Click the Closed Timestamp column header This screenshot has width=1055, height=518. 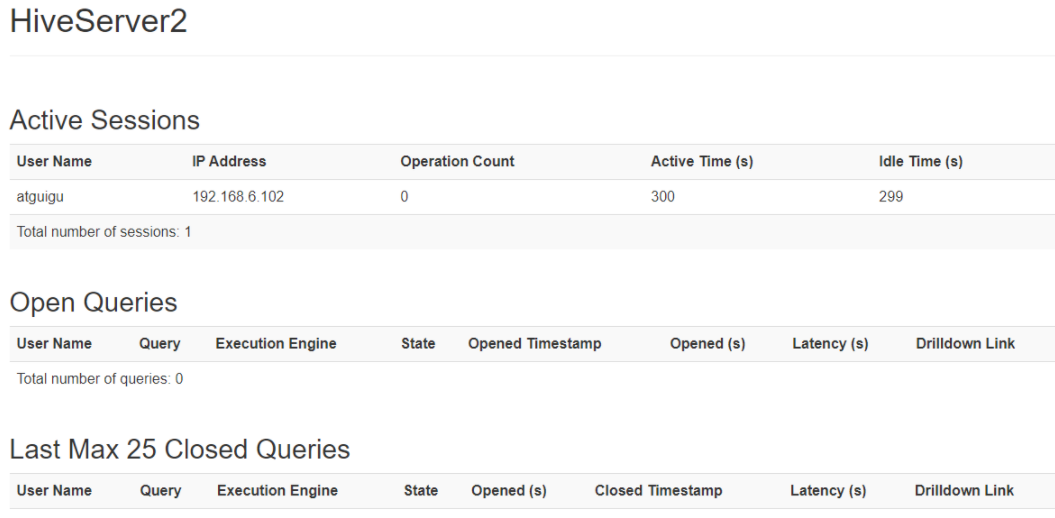[658, 491]
